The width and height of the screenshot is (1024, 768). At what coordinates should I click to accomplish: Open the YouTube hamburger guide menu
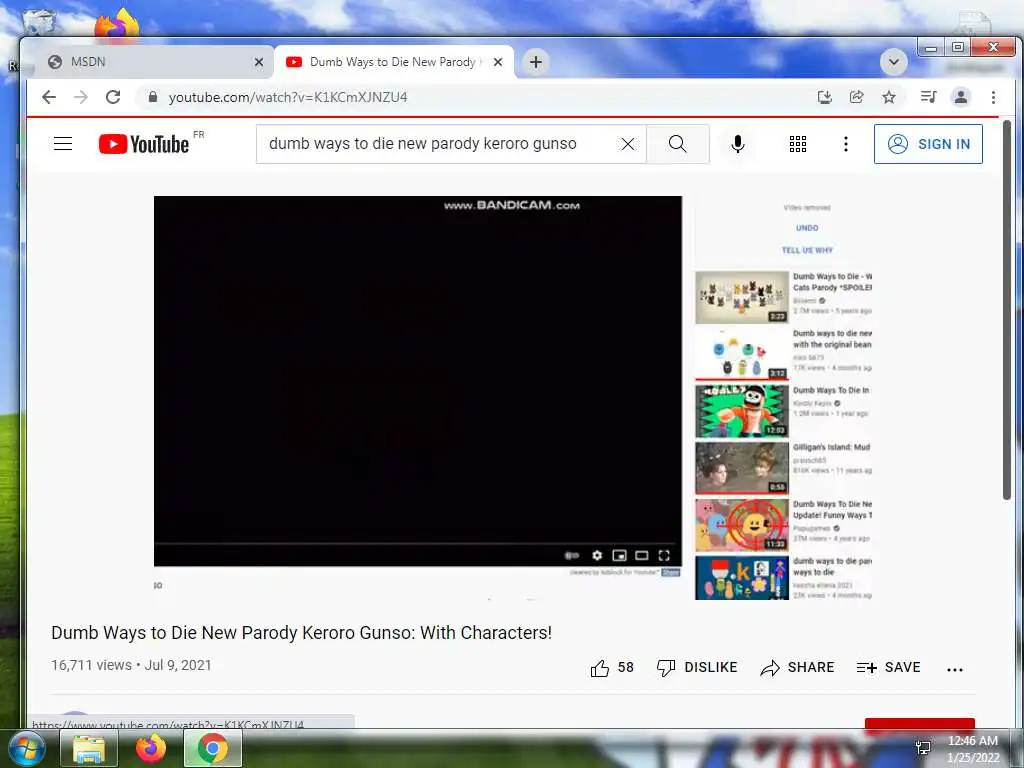pyautogui.click(x=63, y=144)
